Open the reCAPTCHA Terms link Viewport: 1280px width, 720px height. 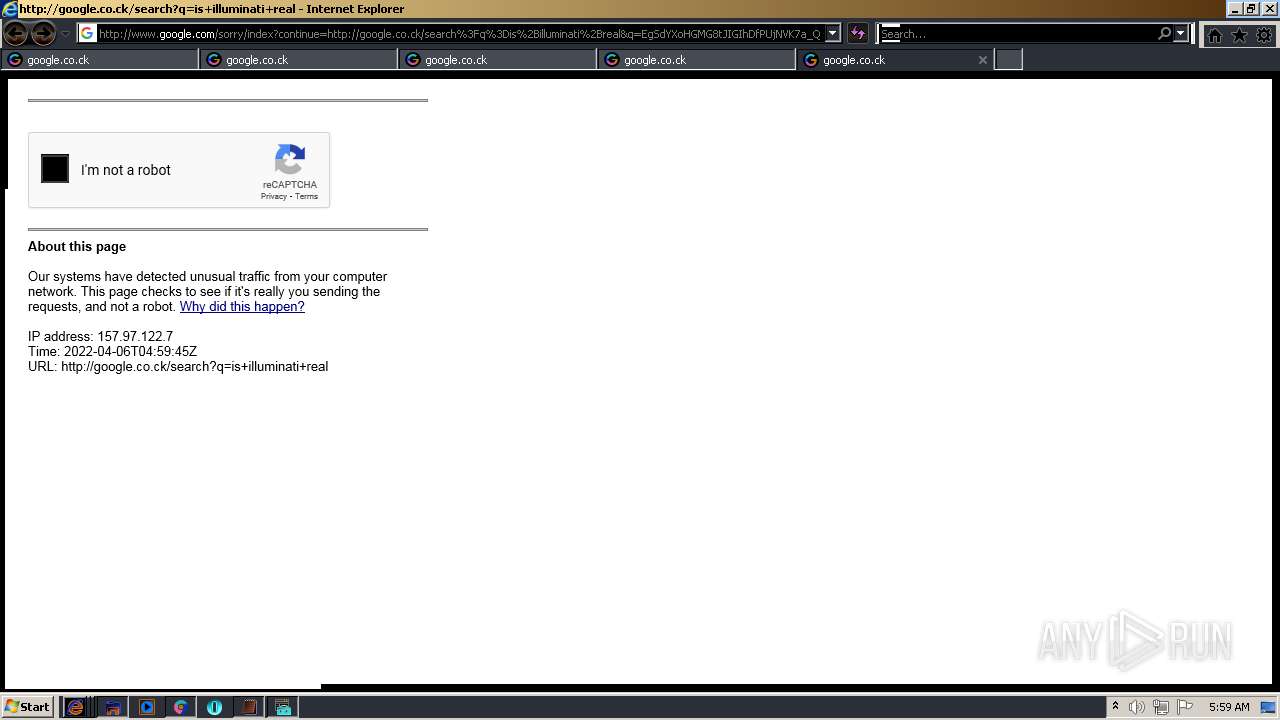point(306,196)
